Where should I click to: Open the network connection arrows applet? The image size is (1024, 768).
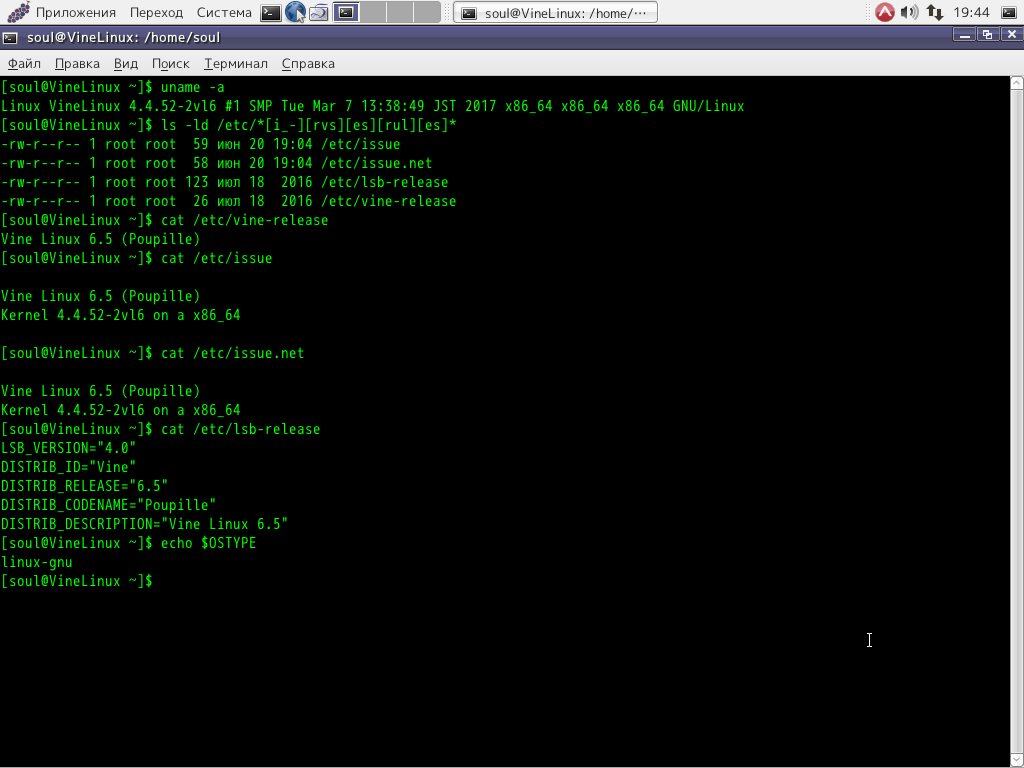935,12
